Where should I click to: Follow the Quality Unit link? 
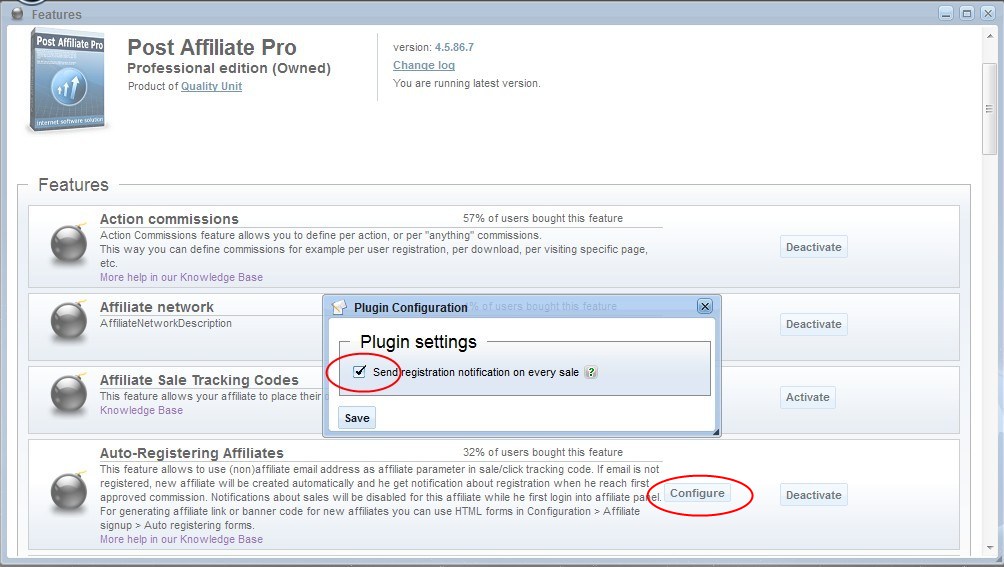point(211,86)
